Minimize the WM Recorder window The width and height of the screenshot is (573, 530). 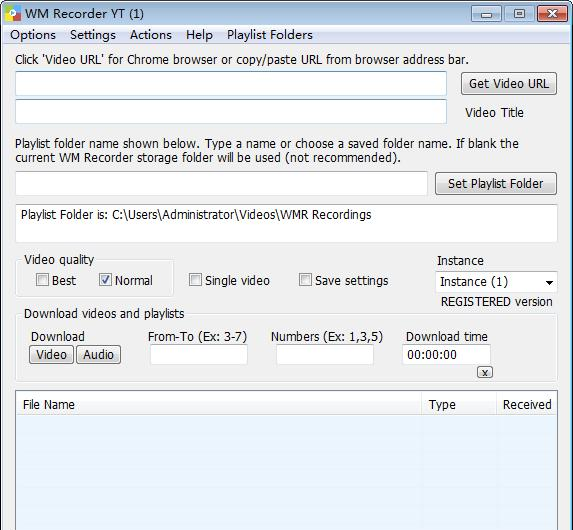tap(486, 14)
